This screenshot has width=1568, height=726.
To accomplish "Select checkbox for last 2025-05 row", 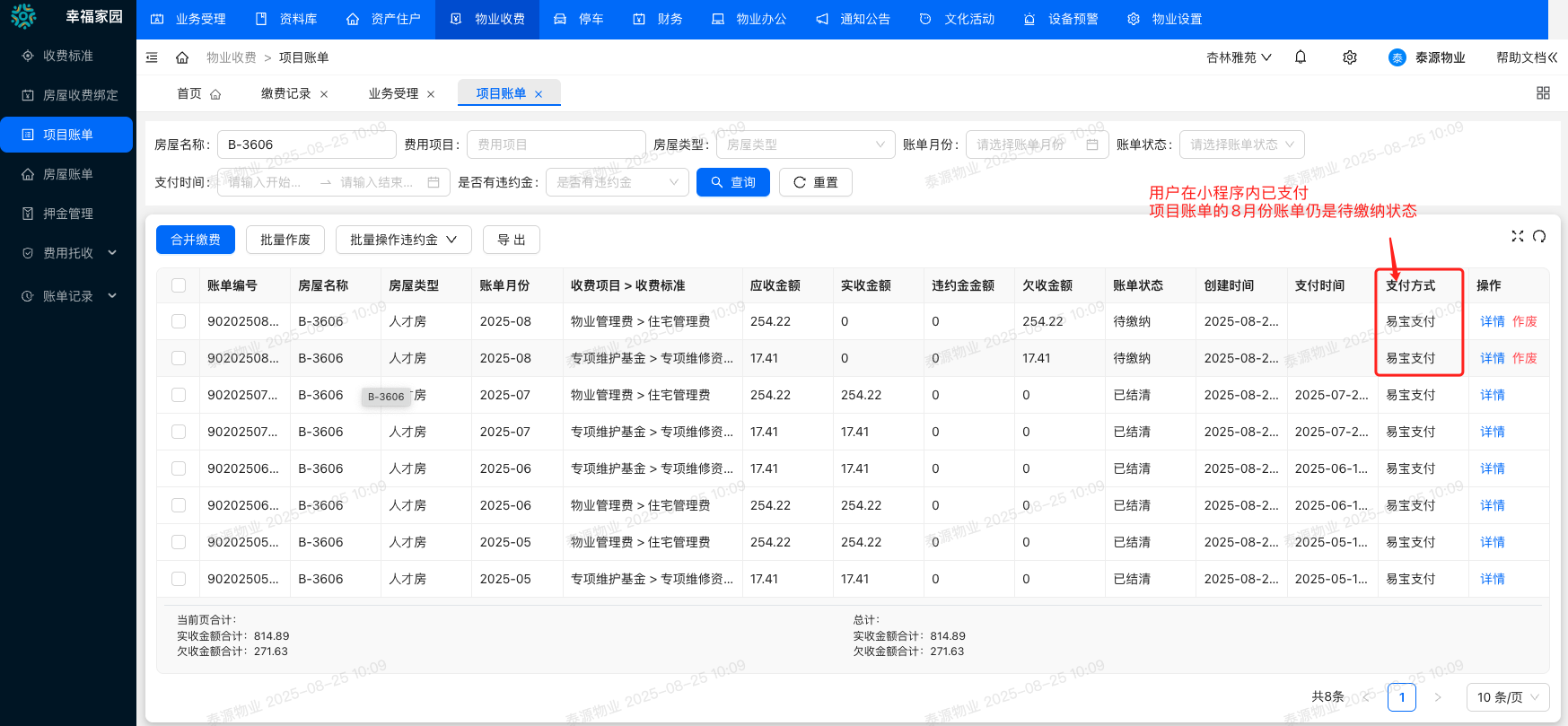I will tap(179, 579).
